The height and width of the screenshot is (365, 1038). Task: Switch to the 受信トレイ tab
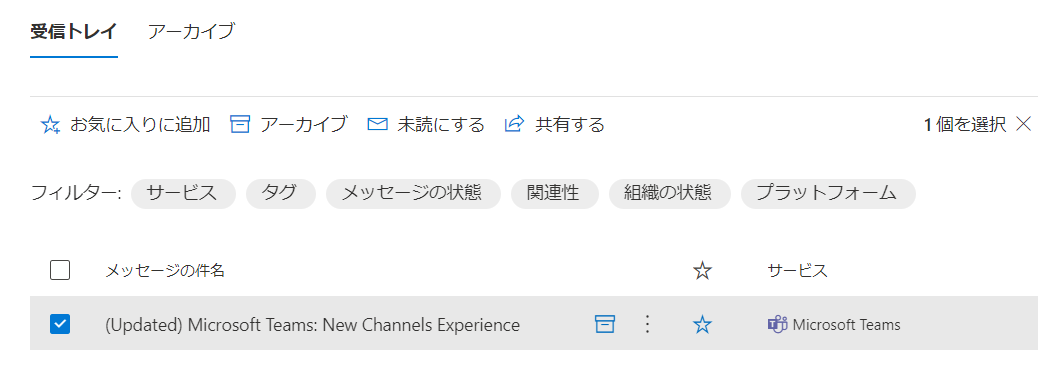[x=73, y=31]
